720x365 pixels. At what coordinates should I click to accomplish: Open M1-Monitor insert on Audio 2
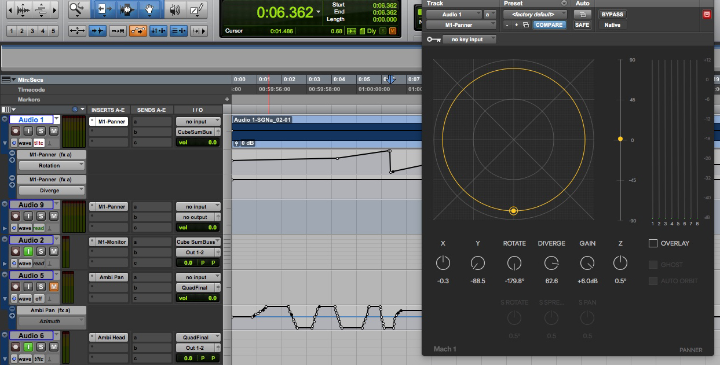coord(112,241)
